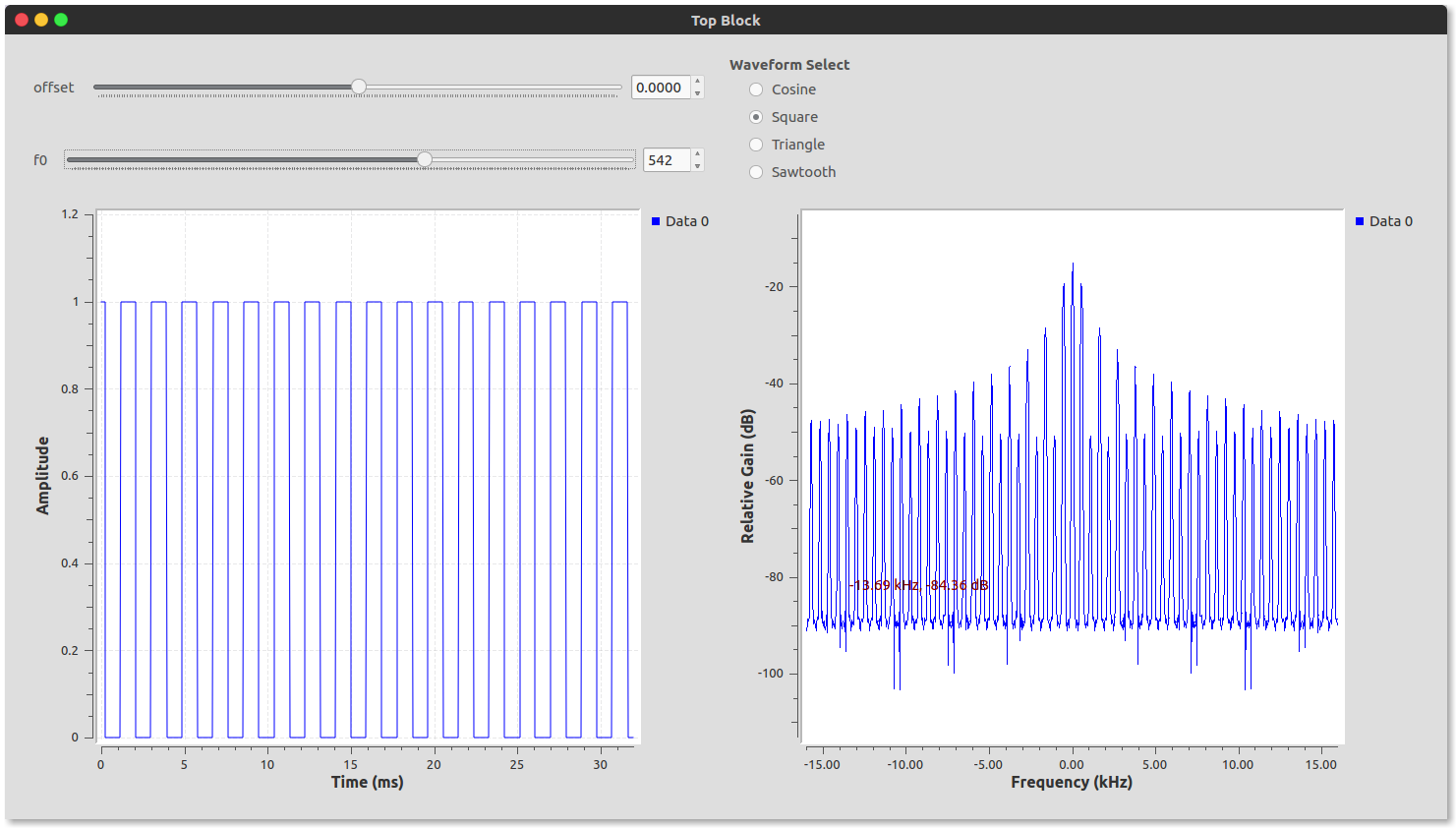The image size is (1456, 828).
Task: Decrease offset with the down stepper arrow
Action: click(x=697, y=93)
